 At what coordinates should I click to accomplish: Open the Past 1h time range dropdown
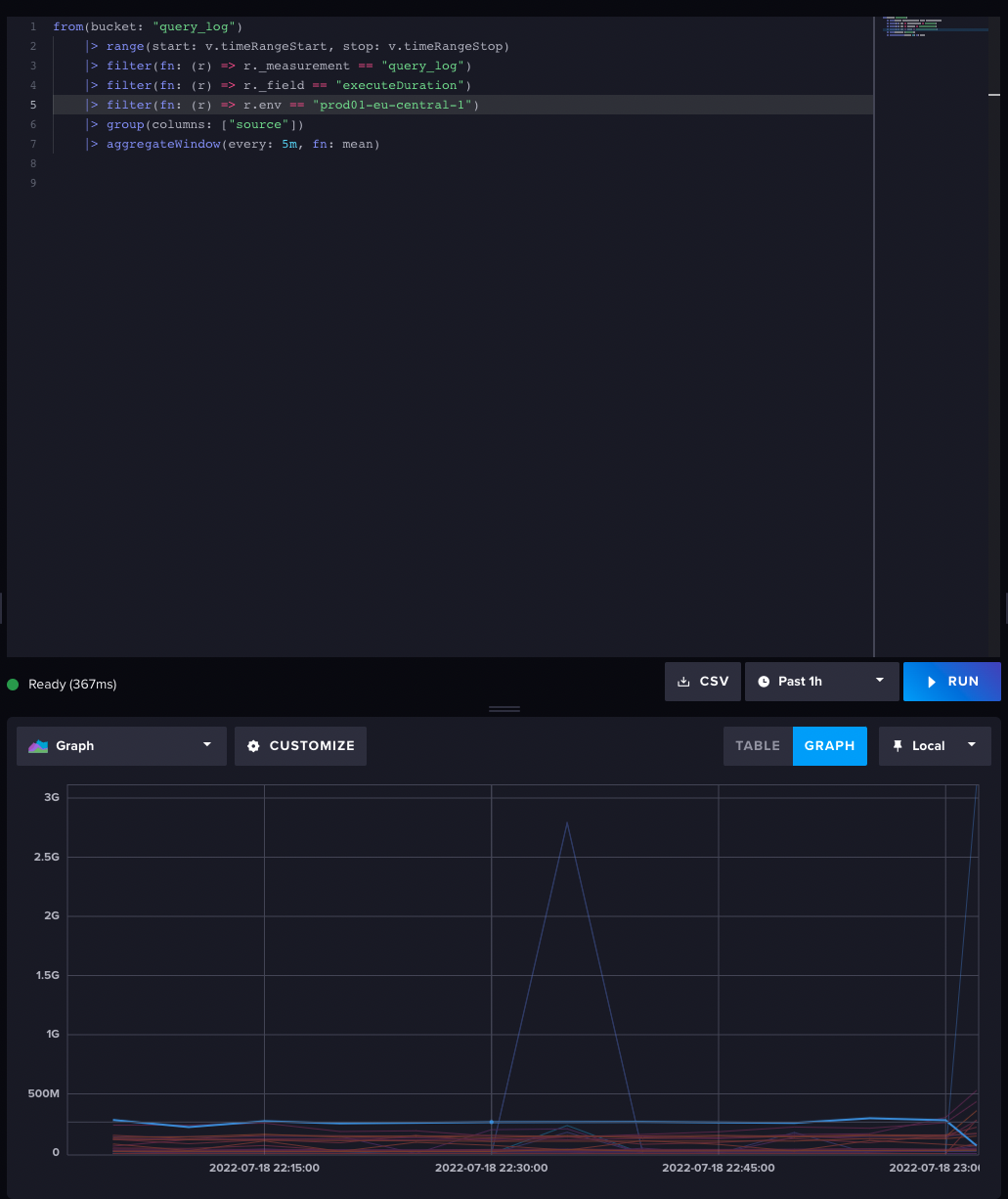821,682
